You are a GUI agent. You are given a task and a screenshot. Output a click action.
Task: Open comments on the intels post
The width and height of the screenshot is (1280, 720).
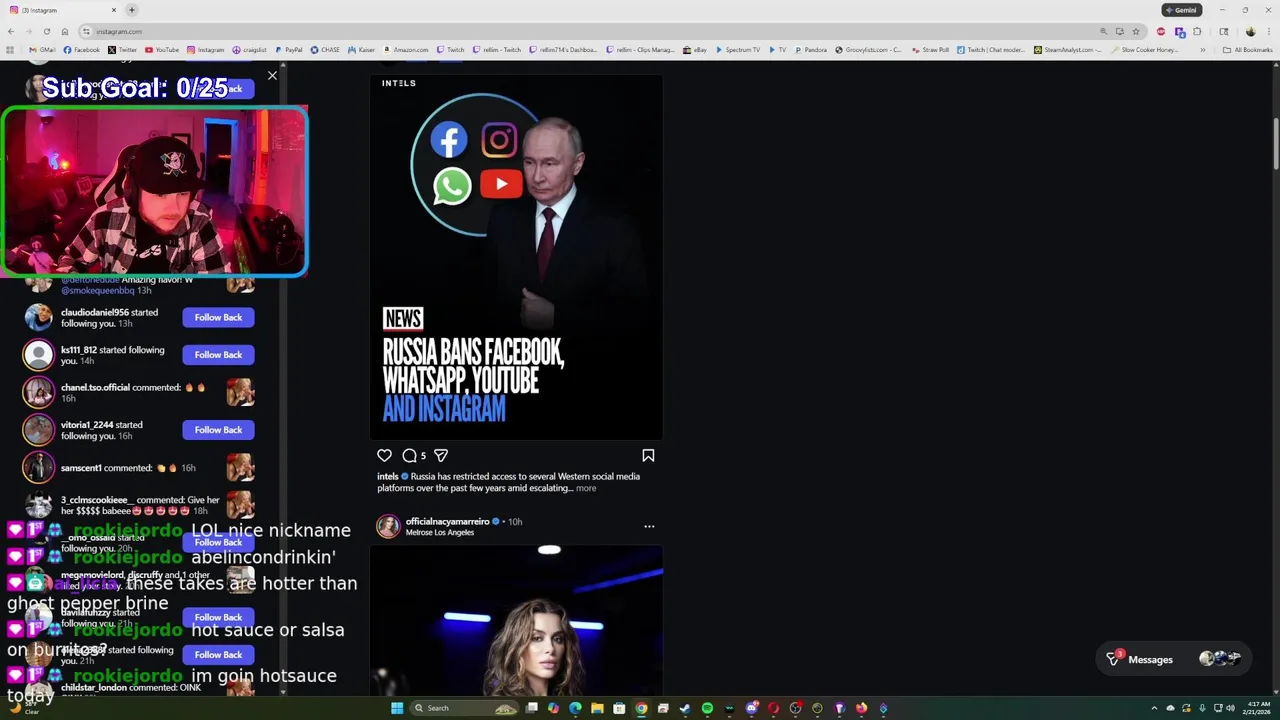[409, 455]
